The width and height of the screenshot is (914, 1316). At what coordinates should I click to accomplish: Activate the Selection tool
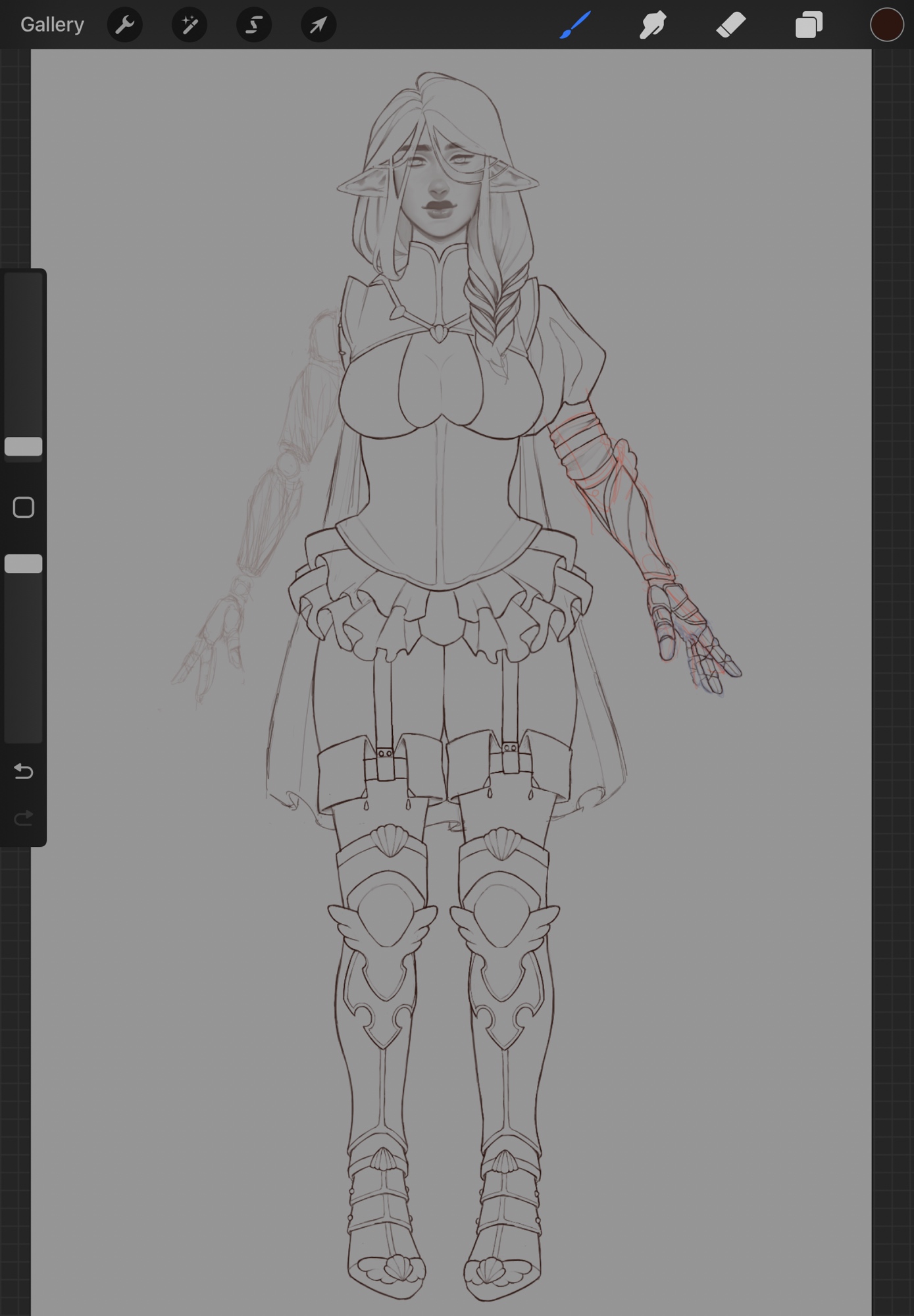coord(254,25)
